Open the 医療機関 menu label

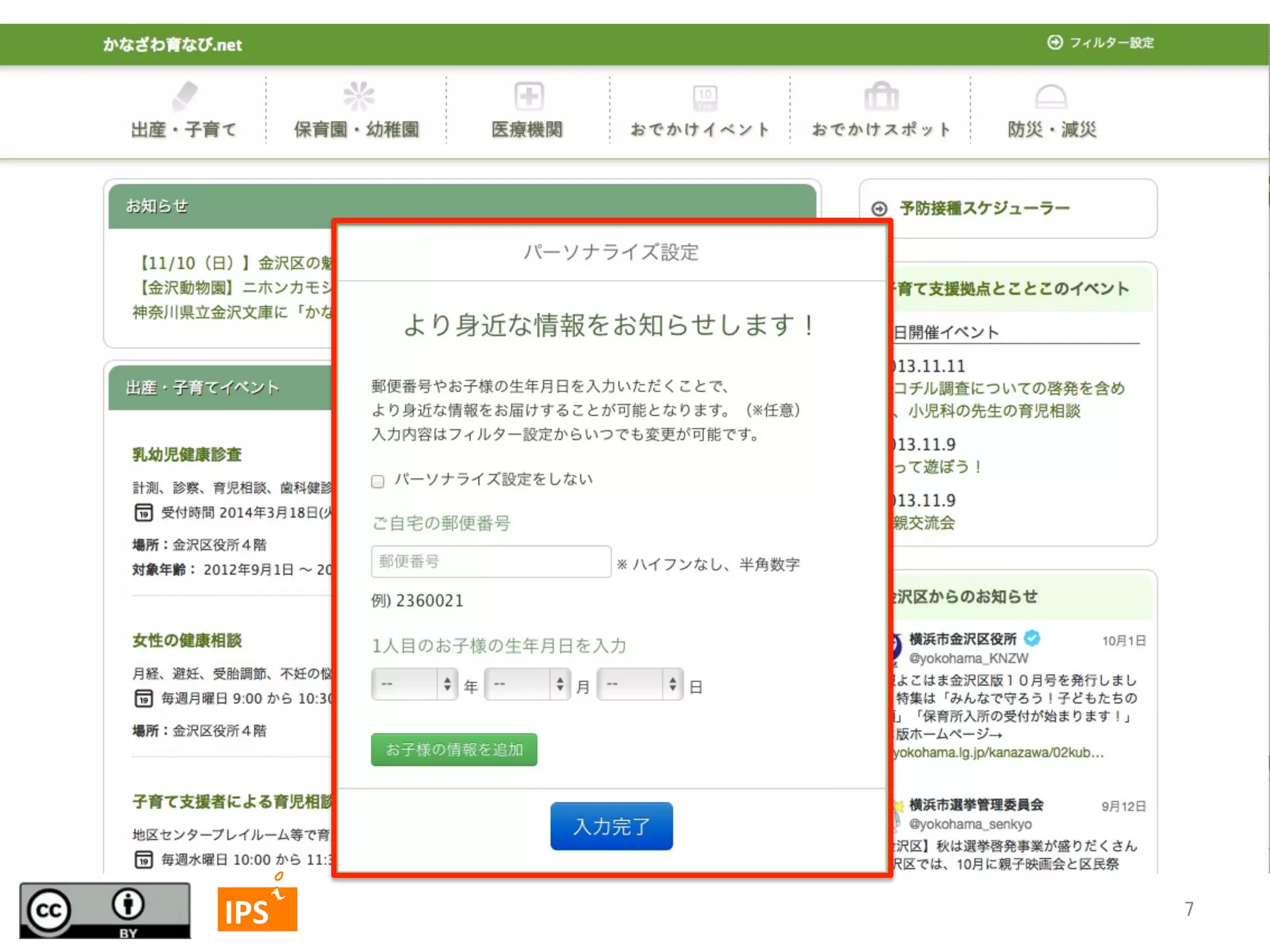click(527, 130)
